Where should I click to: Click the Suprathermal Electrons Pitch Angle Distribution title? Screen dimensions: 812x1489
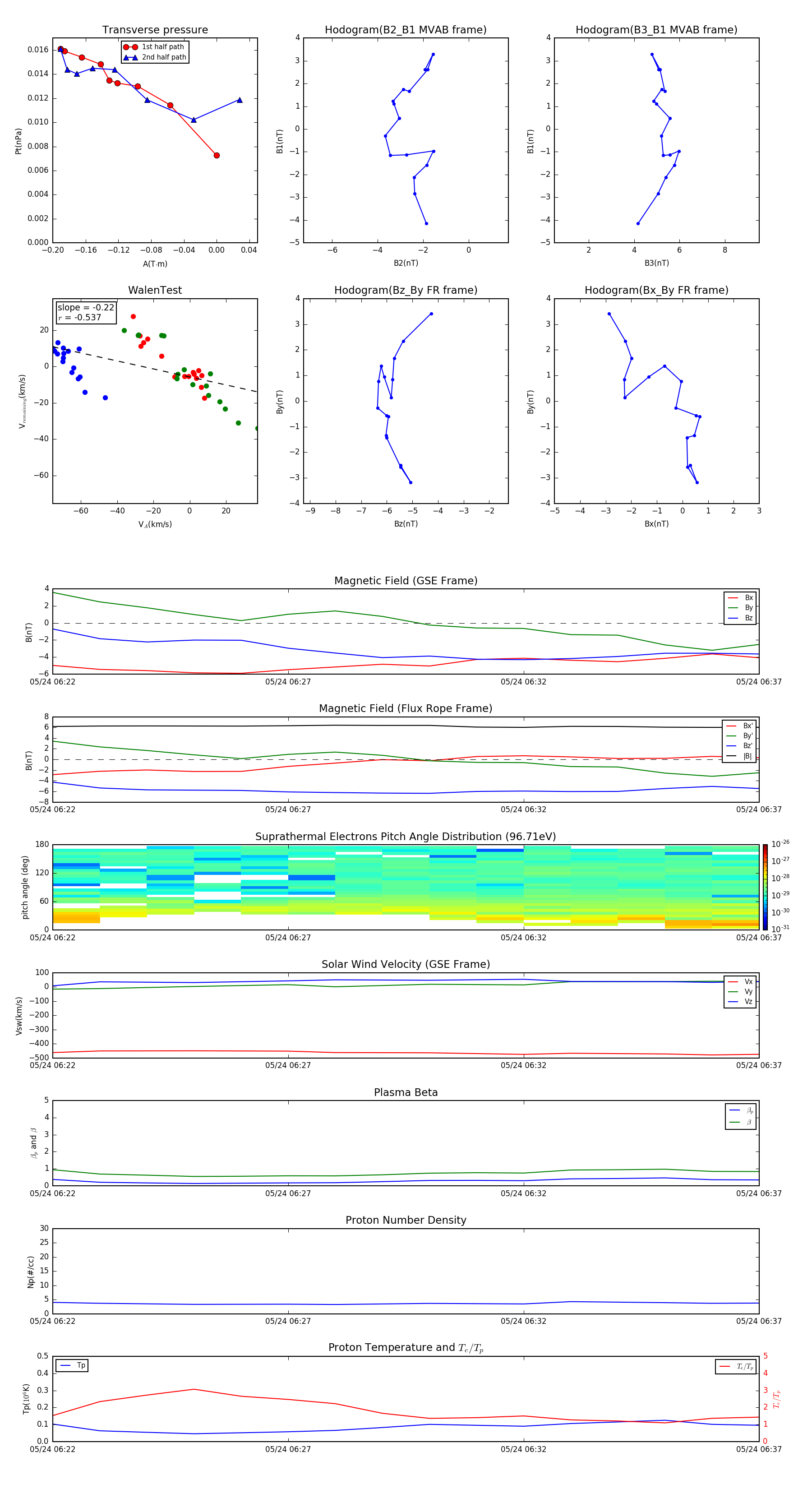click(x=406, y=837)
